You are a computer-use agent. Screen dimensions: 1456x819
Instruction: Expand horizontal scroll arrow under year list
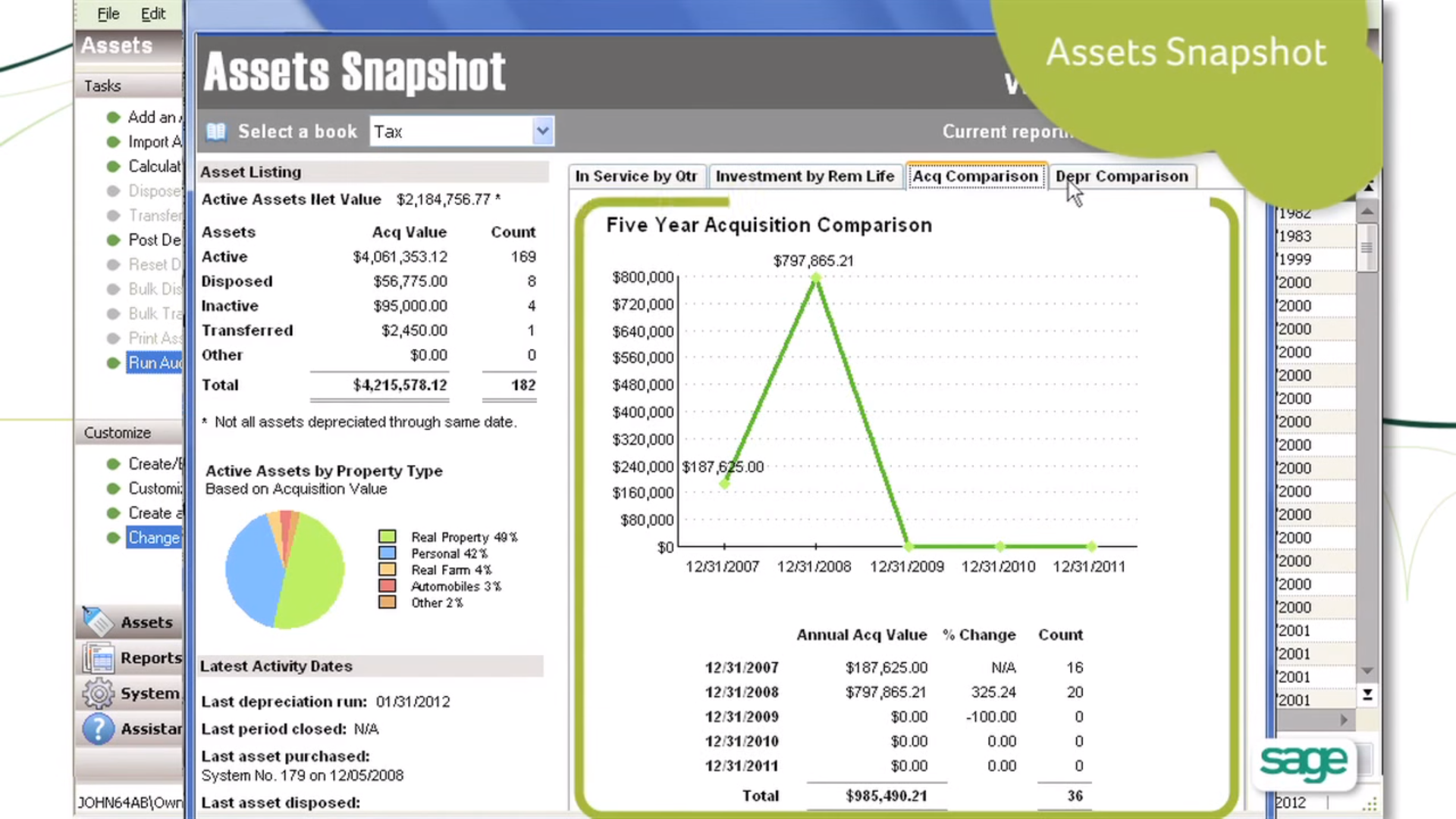tap(1343, 720)
